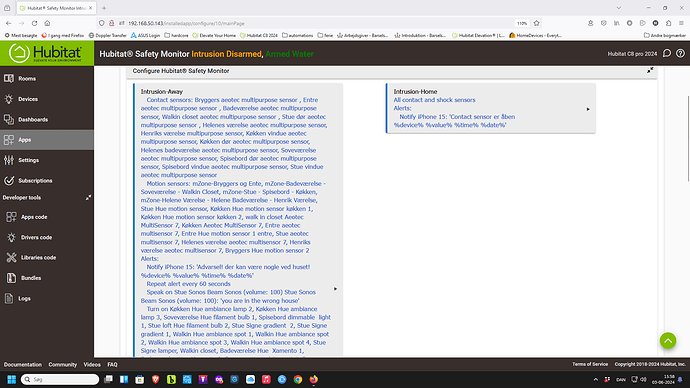690x388 pixels.
Task: Open Settings in the sidebar
Action: tap(47, 160)
